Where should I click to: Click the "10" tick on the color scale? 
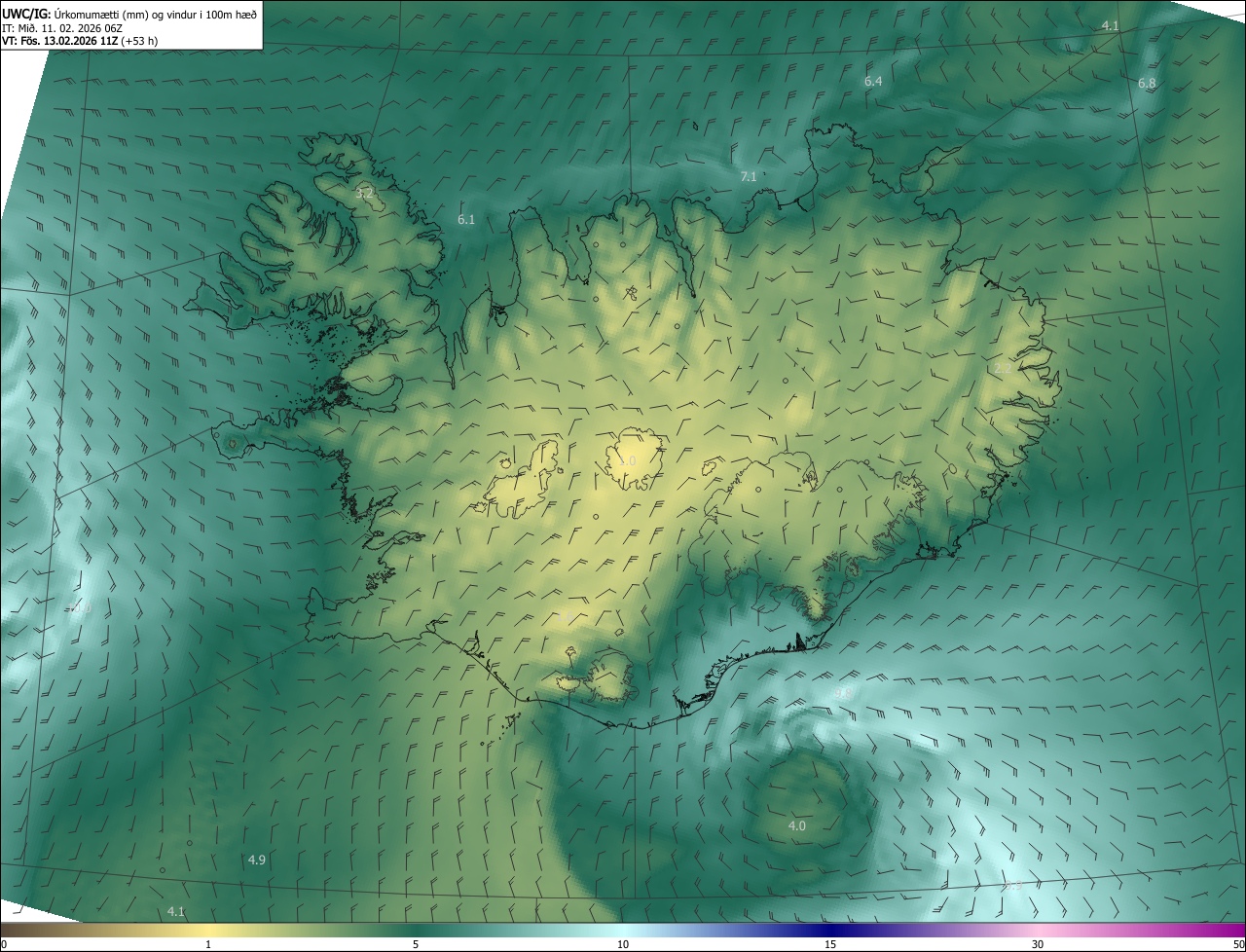[x=623, y=944]
